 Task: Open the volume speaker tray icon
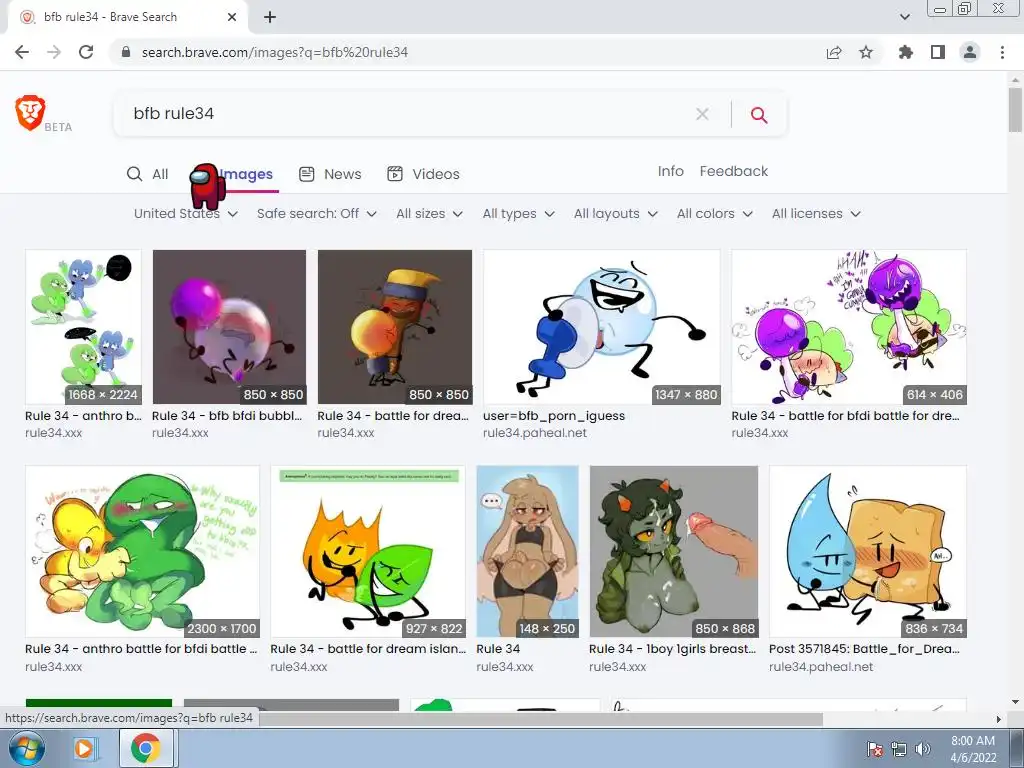(x=922, y=749)
